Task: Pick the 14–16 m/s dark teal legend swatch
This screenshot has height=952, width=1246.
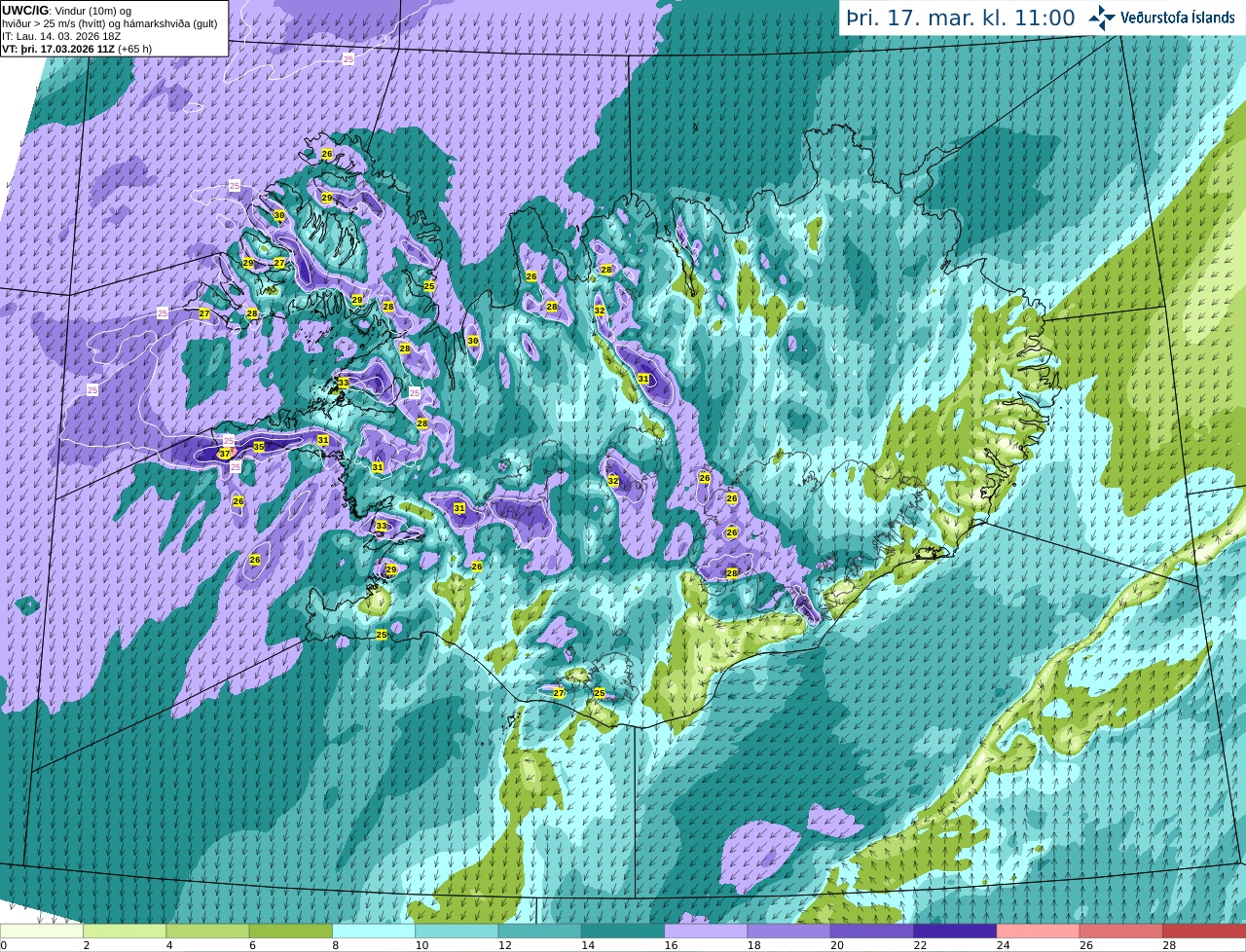Action: (623, 931)
